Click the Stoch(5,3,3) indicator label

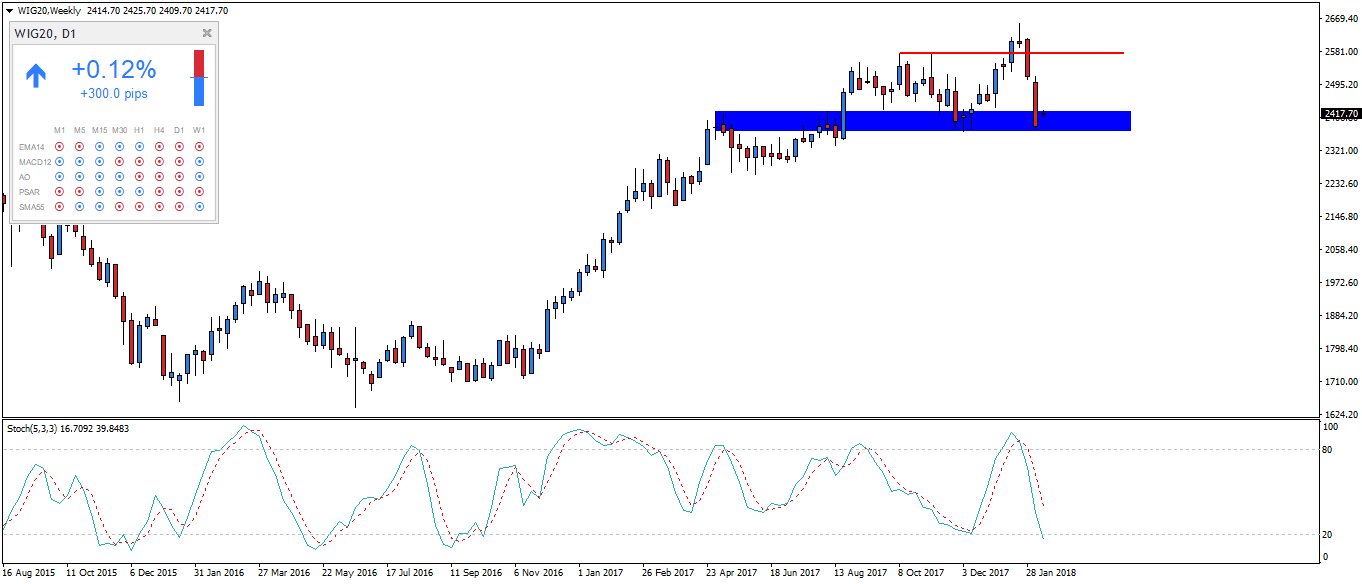tap(32, 429)
